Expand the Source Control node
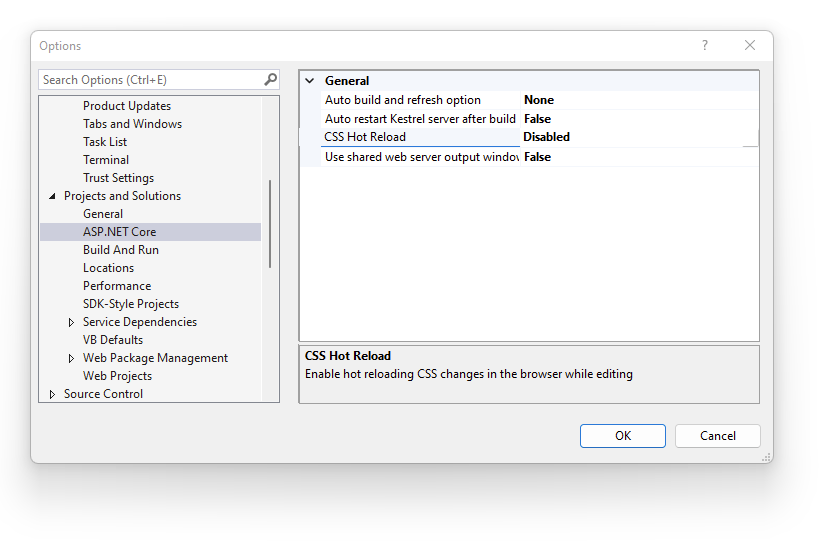 (53, 394)
